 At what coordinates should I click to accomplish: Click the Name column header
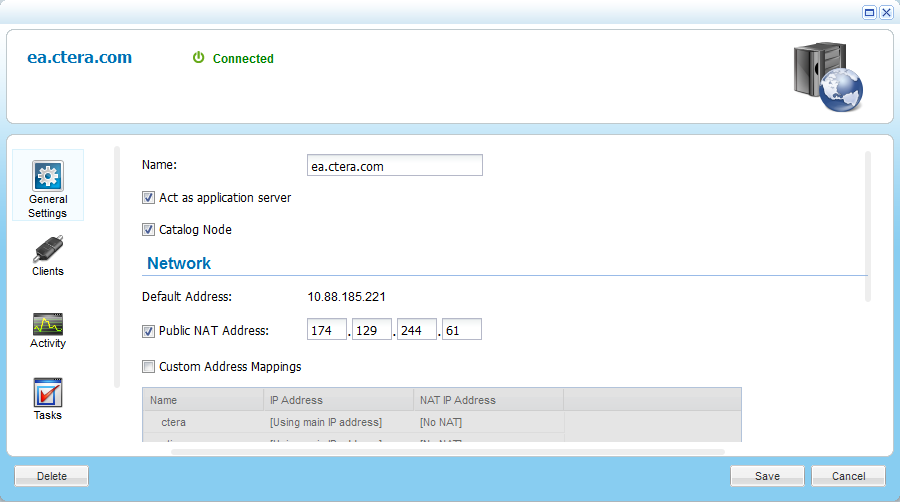pos(203,400)
